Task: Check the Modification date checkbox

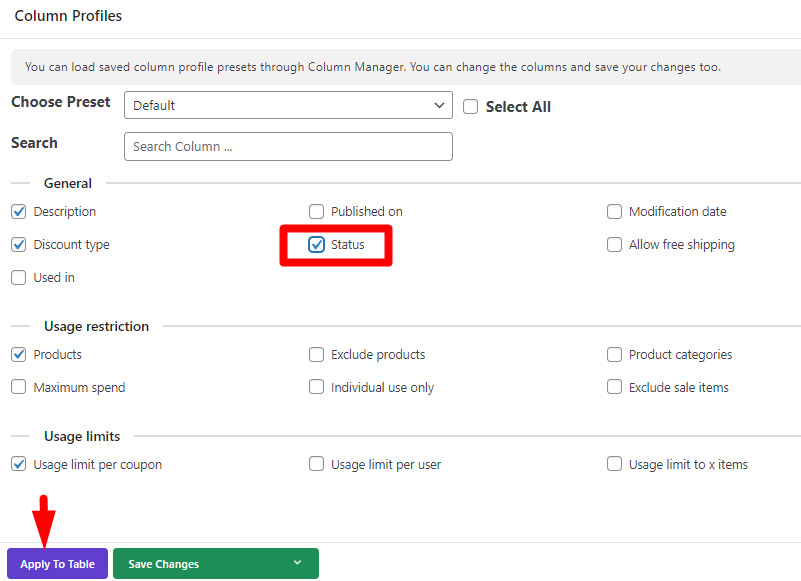Action: point(615,212)
